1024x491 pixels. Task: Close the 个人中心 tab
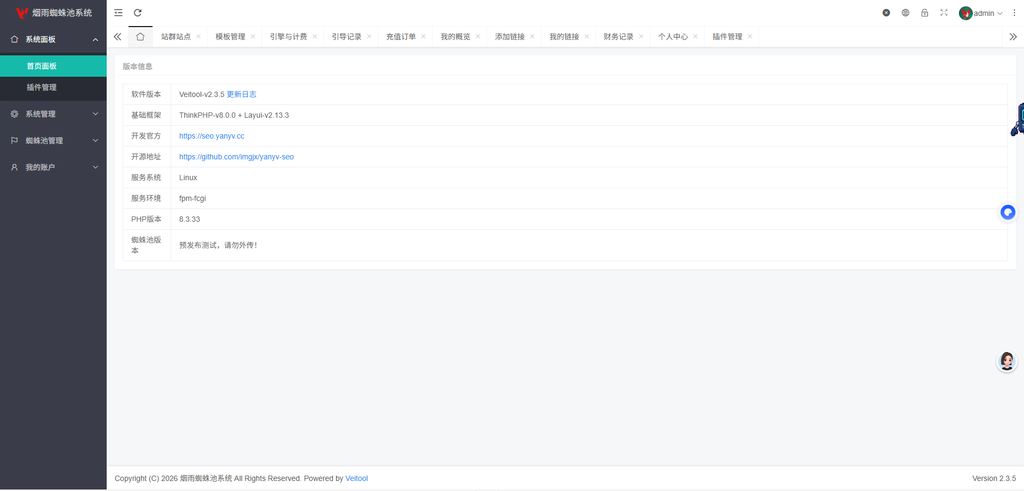[x=696, y=37]
